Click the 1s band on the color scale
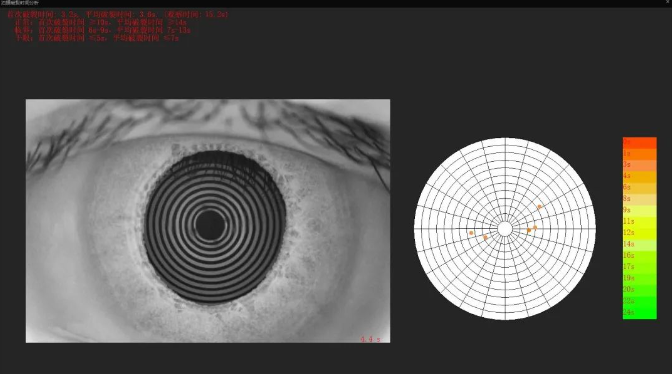 (639, 154)
